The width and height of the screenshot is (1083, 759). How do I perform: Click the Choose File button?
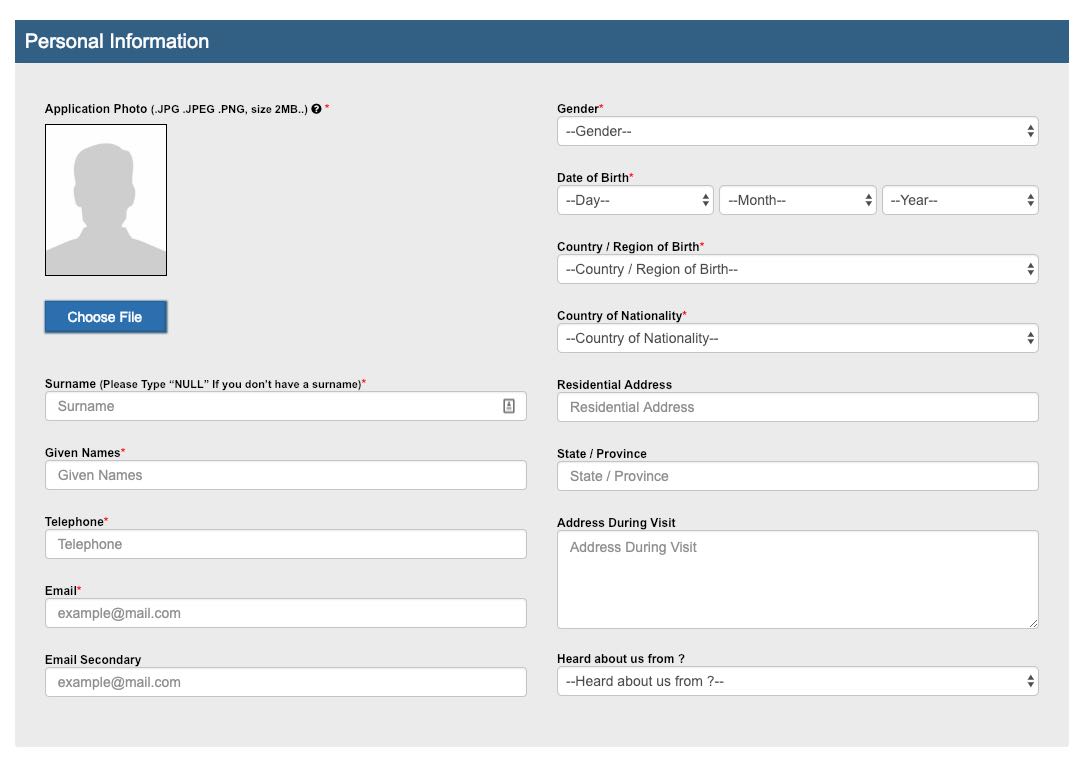tap(105, 317)
